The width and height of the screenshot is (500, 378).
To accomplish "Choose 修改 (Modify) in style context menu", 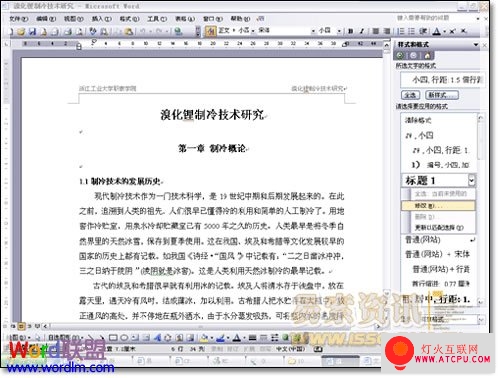I will pyautogui.click(x=438, y=206).
